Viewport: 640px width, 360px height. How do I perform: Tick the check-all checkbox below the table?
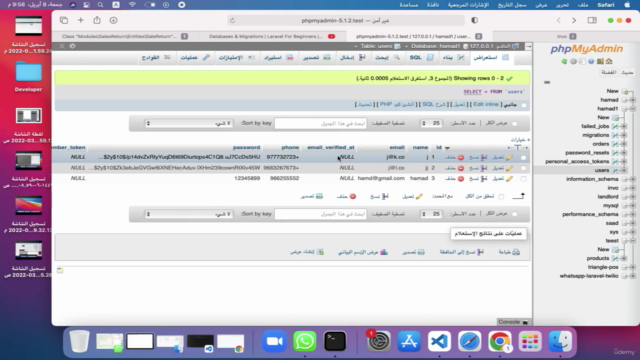coord(501,196)
